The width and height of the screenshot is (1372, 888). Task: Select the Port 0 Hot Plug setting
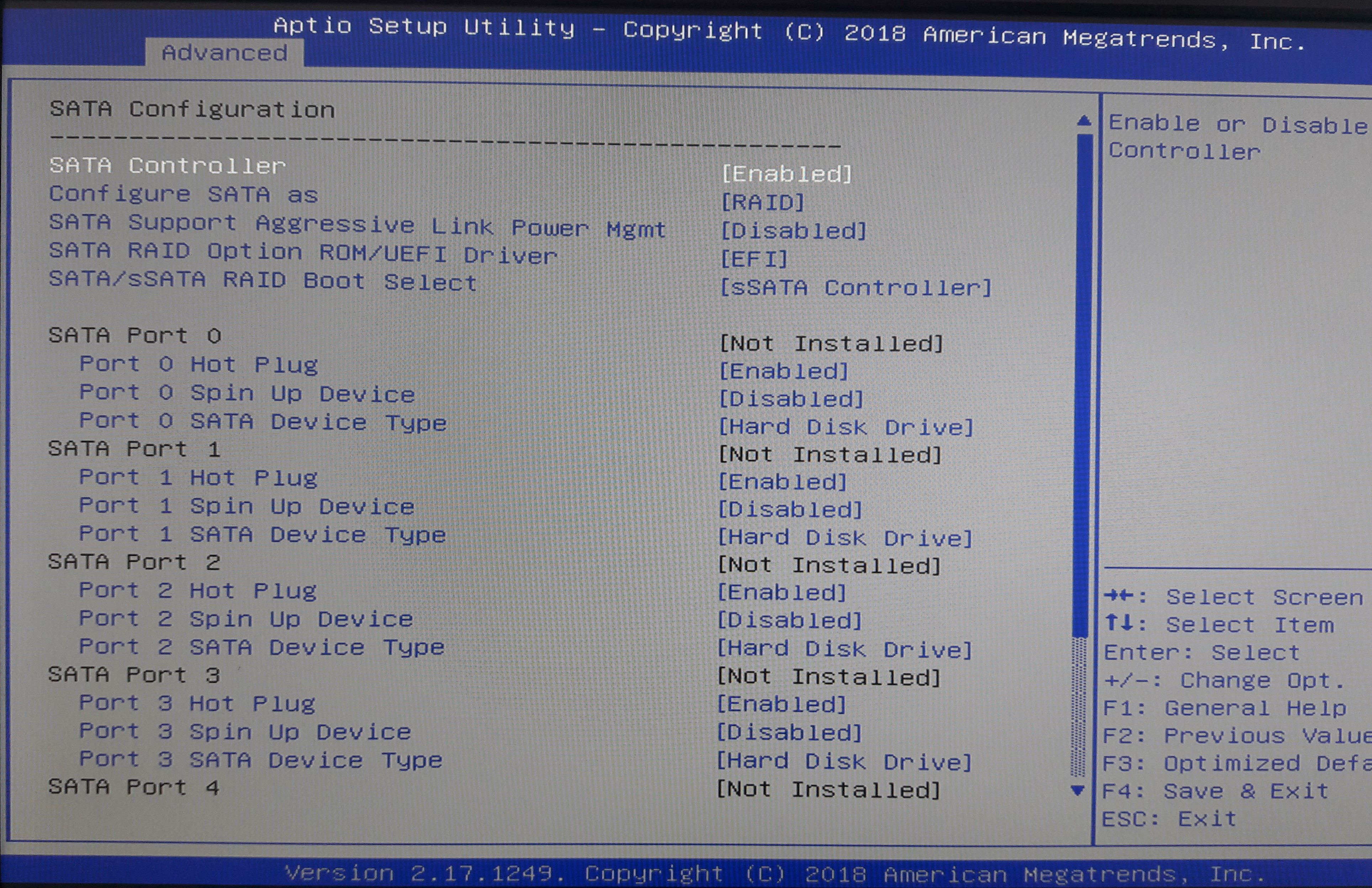click(x=199, y=364)
